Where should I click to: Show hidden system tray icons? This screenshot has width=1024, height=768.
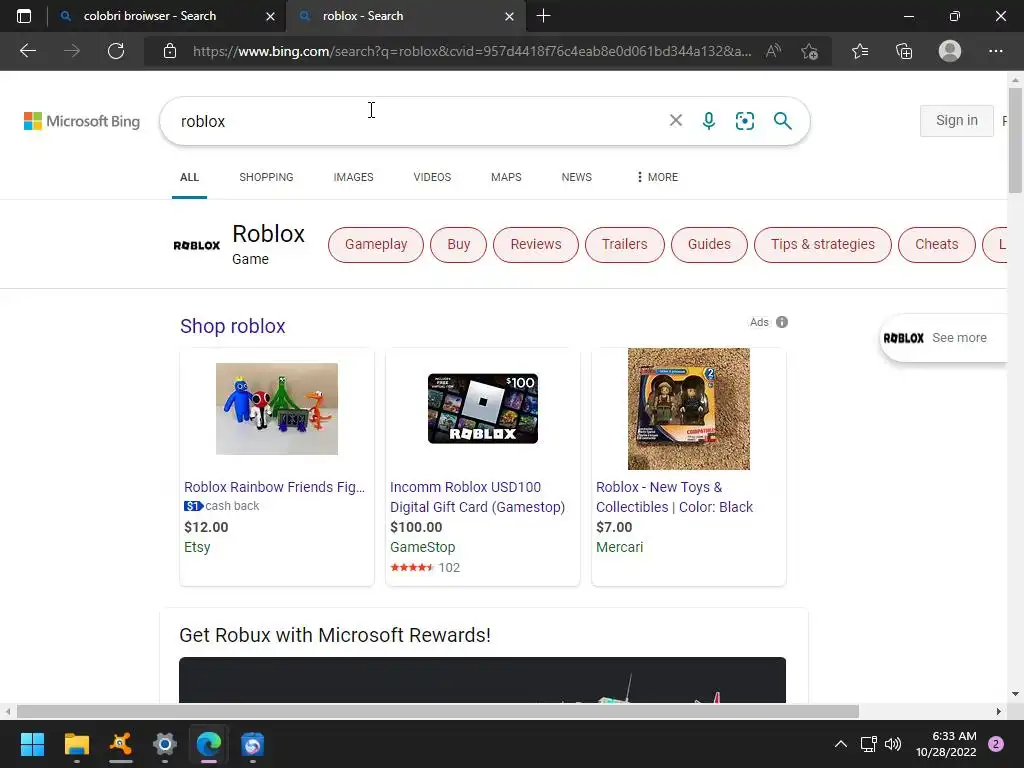pyautogui.click(x=840, y=744)
